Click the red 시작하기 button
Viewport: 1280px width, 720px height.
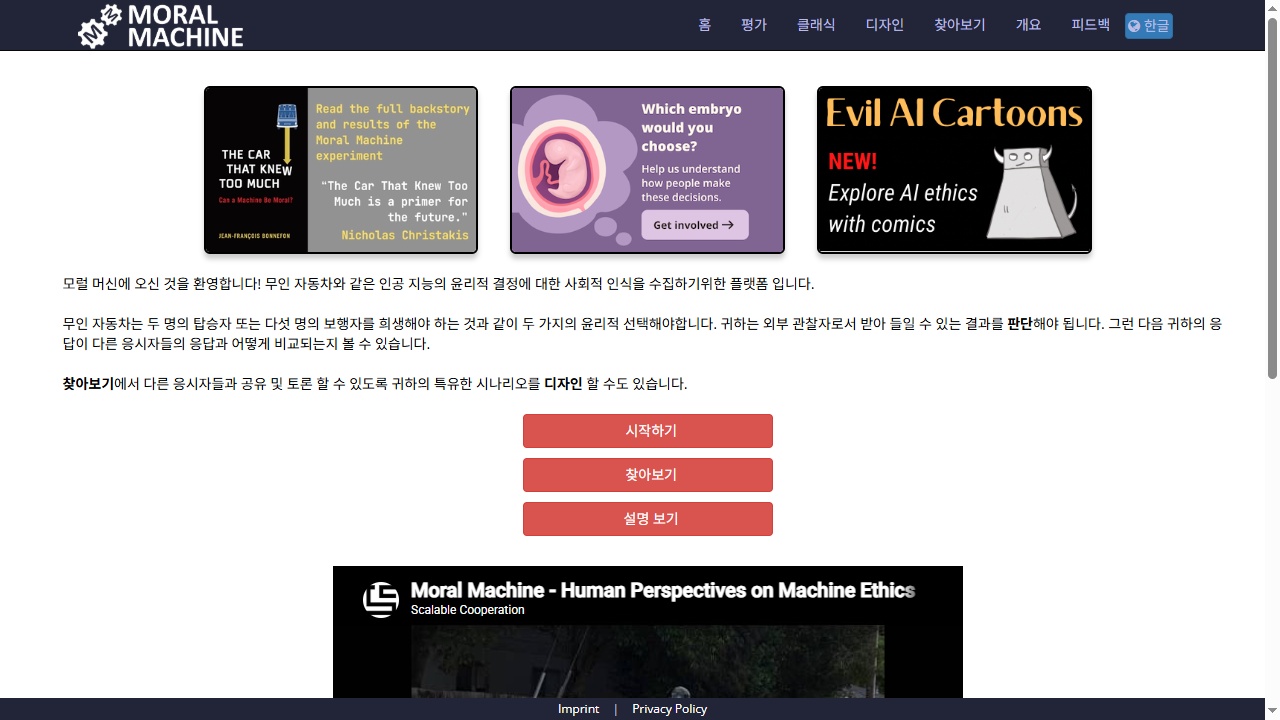[x=648, y=431]
